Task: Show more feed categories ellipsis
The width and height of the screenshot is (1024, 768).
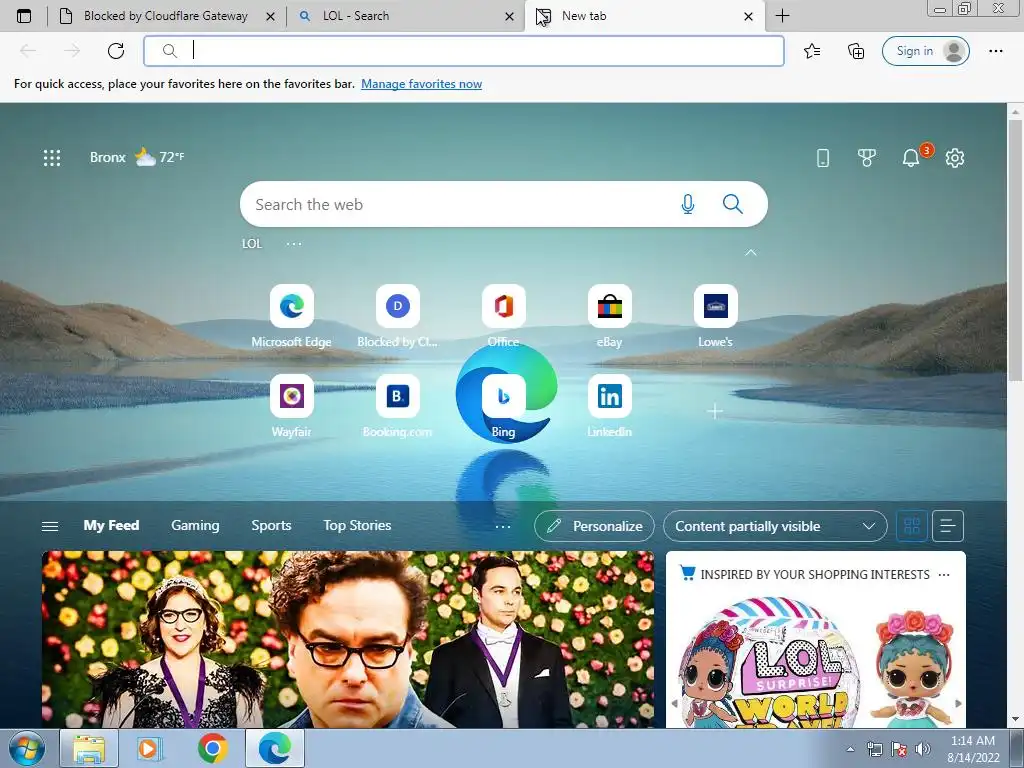Action: (x=503, y=526)
